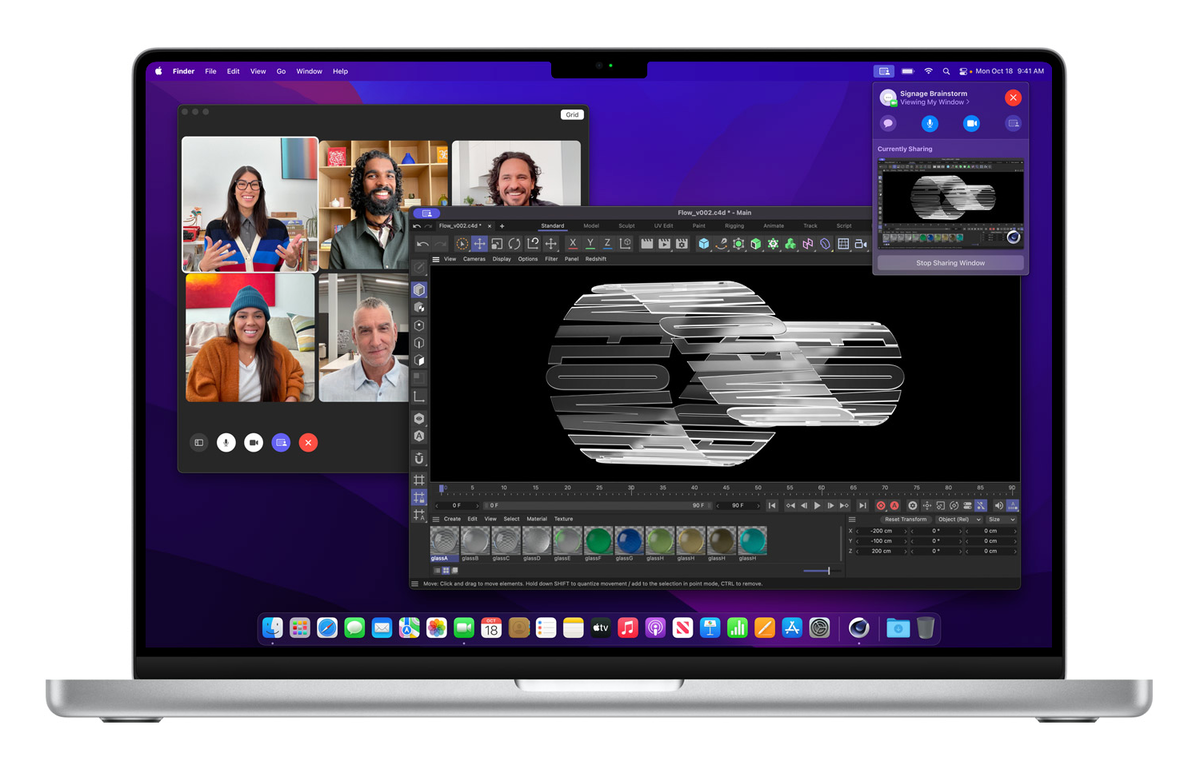Open the chat bubble in the FaceTime panel
The image size is (1200, 769).
click(x=887, y=123)
